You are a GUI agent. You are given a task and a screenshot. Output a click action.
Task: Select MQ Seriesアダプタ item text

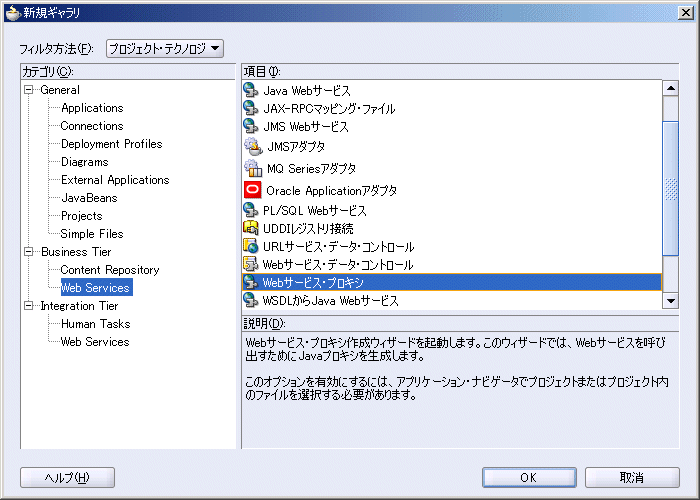(x=311, y=168)
